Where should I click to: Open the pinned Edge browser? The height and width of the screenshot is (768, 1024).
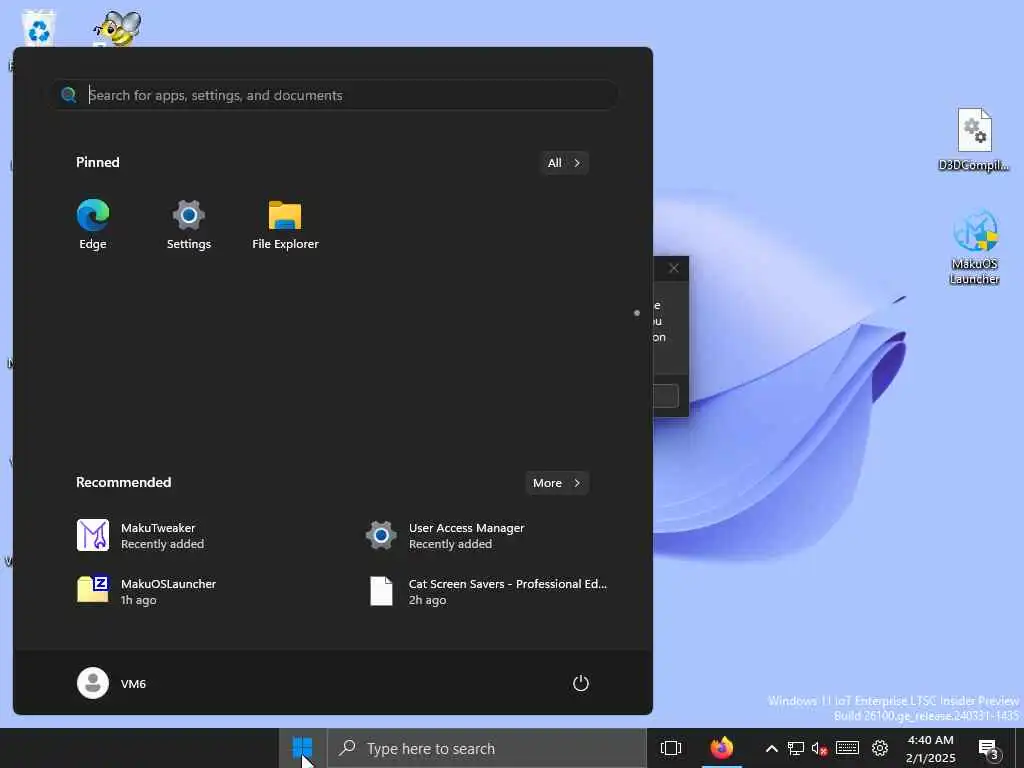[93, 224]
